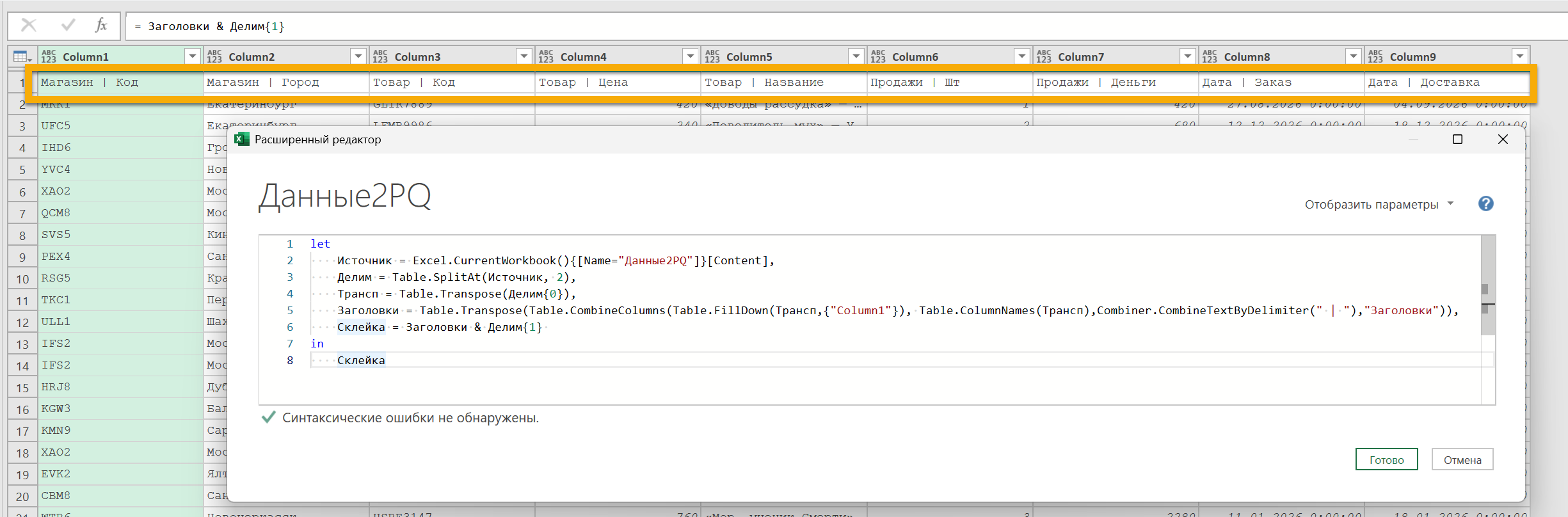The height and width of the screenshot is (517, 1568).
Task: Open Column8 filter dropdown
Action: point(1354,56)
